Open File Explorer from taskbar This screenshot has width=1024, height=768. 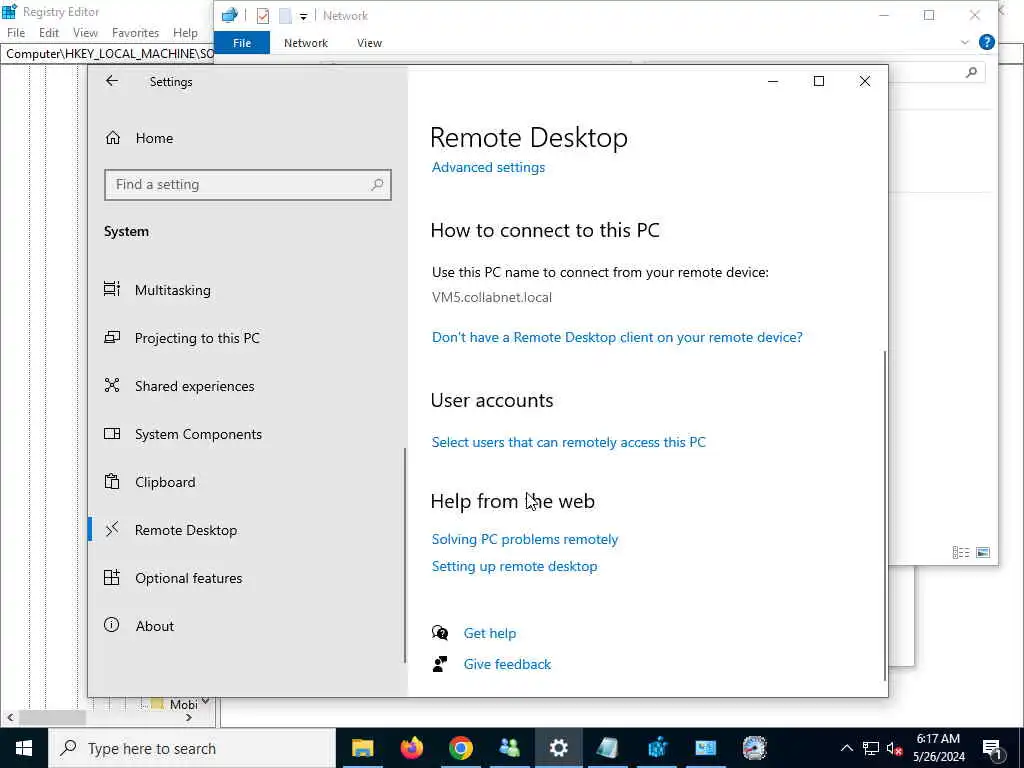coord(362,748)
